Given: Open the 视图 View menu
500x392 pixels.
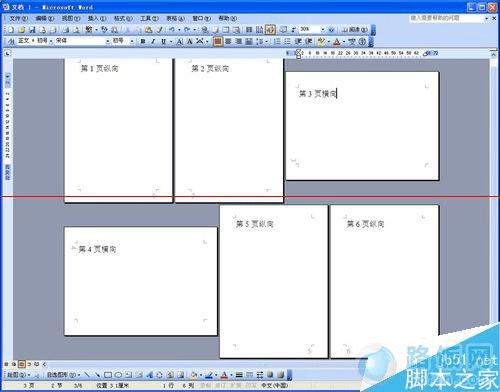Looking at the screenshot, I should tap(71, 18).
